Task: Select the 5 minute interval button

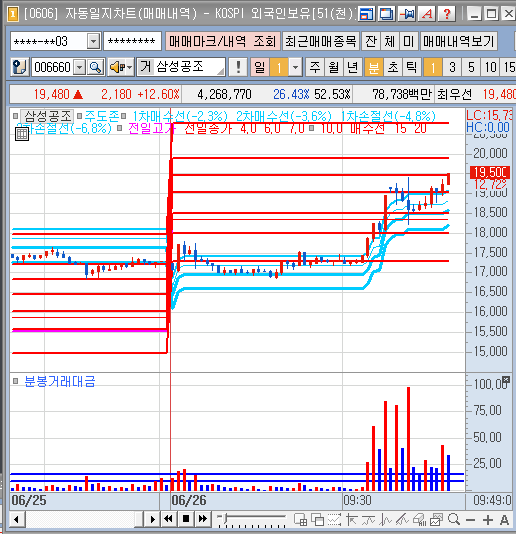Action: tap(471, 67)
